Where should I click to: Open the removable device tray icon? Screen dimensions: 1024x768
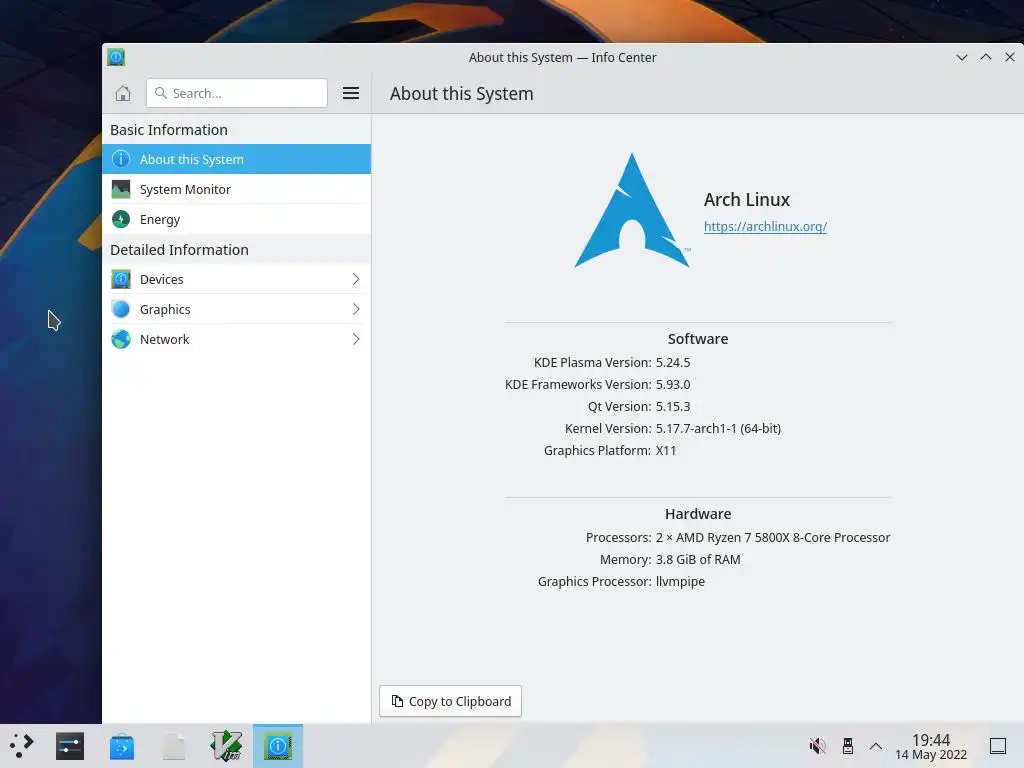point(848,746)
